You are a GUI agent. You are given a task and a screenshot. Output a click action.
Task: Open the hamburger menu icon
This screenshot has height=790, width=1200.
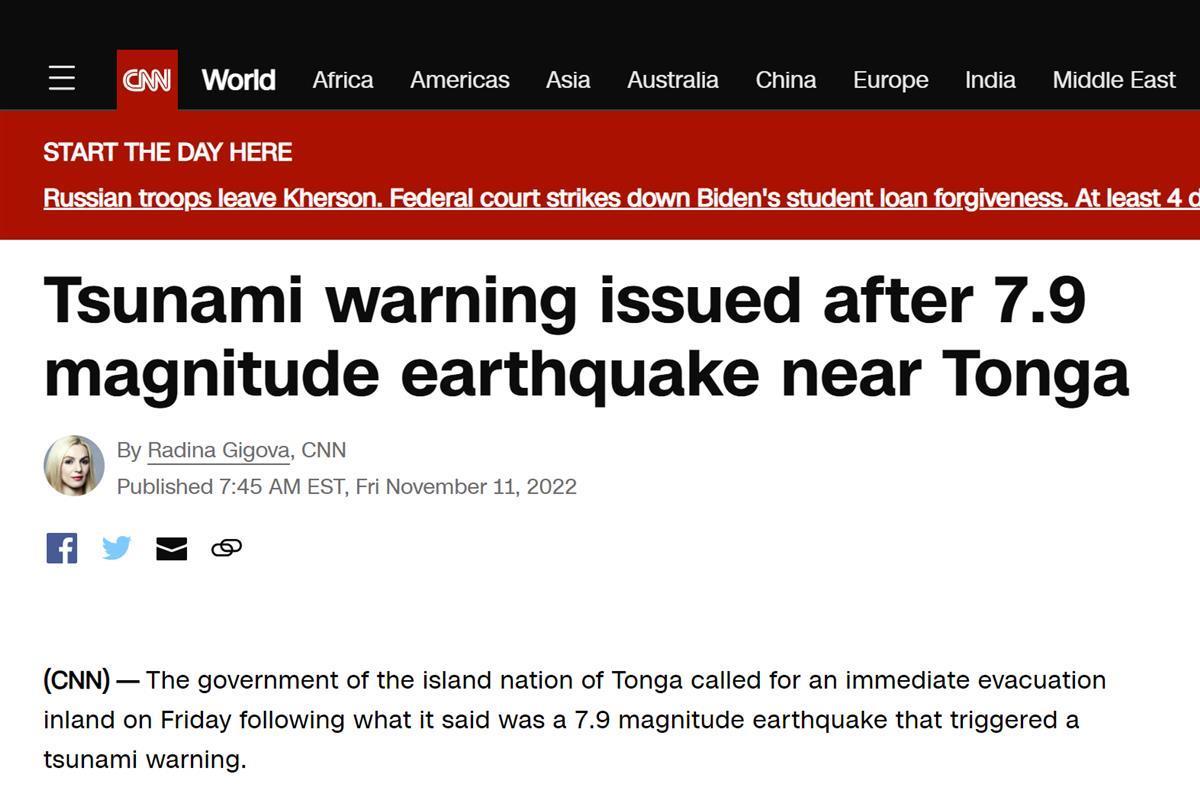62,78
